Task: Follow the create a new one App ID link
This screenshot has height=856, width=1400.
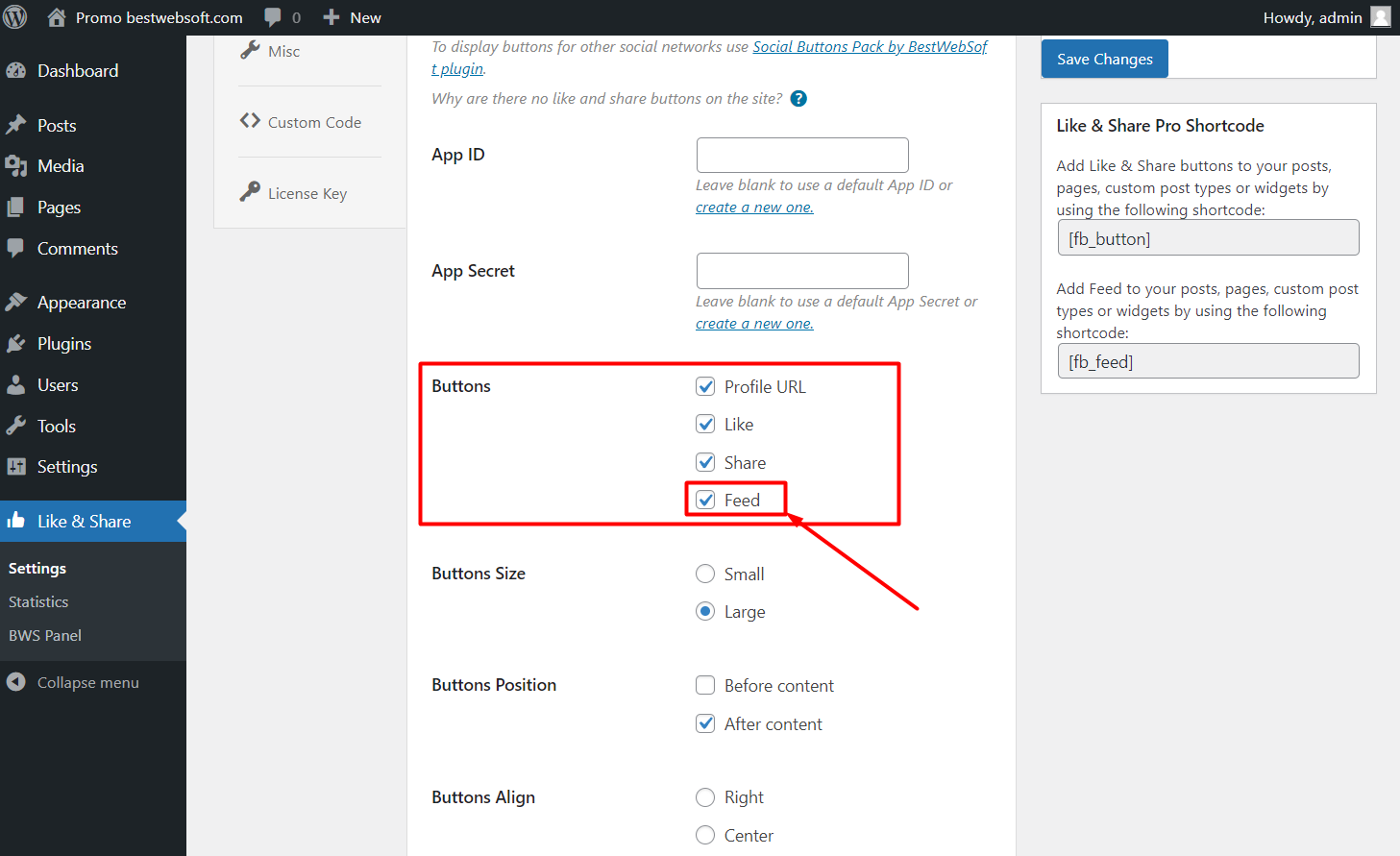Action: 753,207
